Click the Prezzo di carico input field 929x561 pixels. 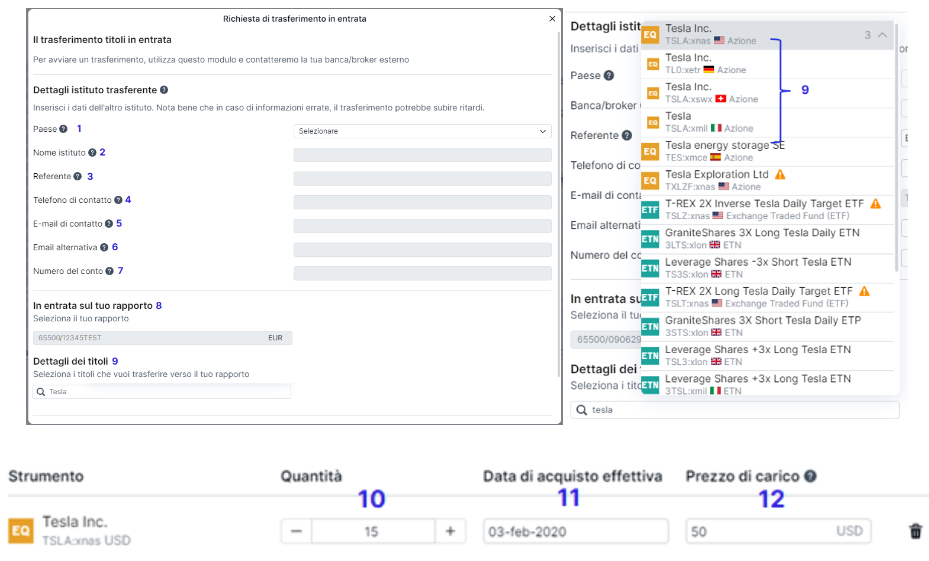tap(760, 531)
